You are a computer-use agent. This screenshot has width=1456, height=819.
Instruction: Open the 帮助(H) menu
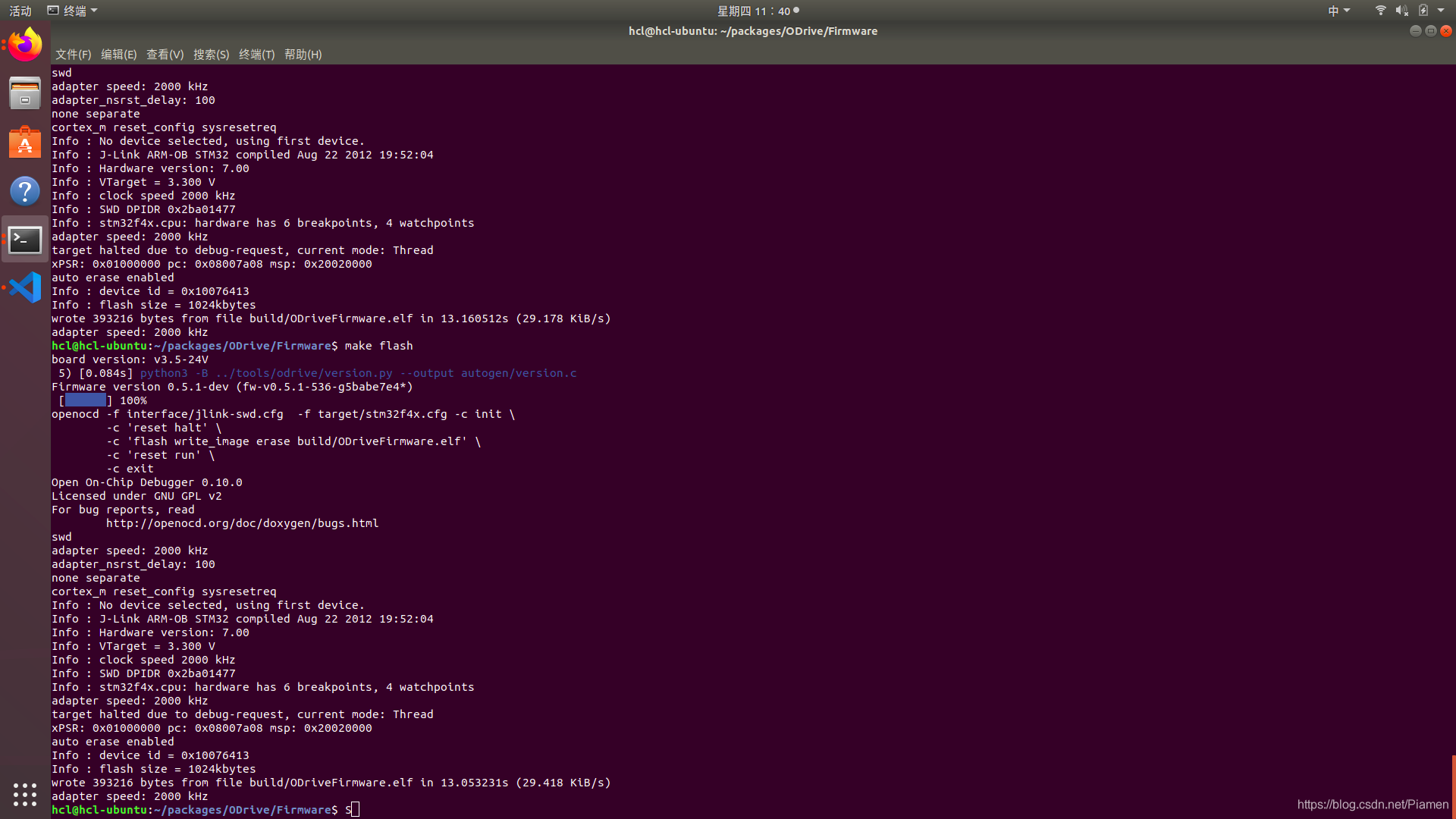click(x=303, y=55)
